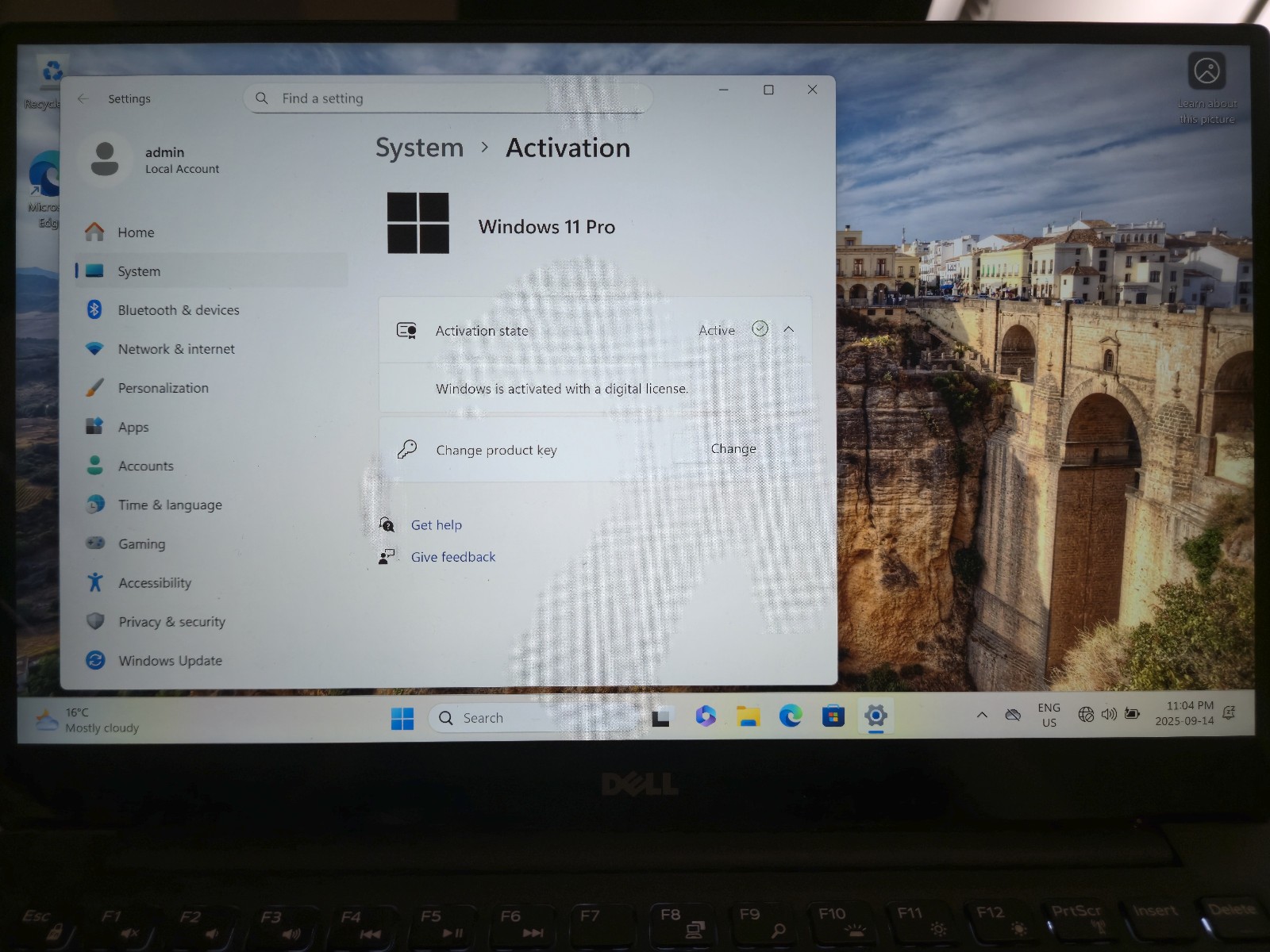Open the Give feedback link
This screenshot has width=1270, height=952.
453,557
